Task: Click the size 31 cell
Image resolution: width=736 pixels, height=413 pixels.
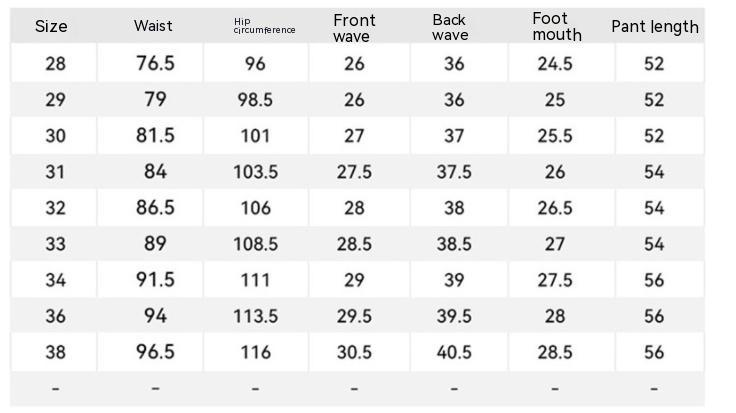Action: (55, 172)
